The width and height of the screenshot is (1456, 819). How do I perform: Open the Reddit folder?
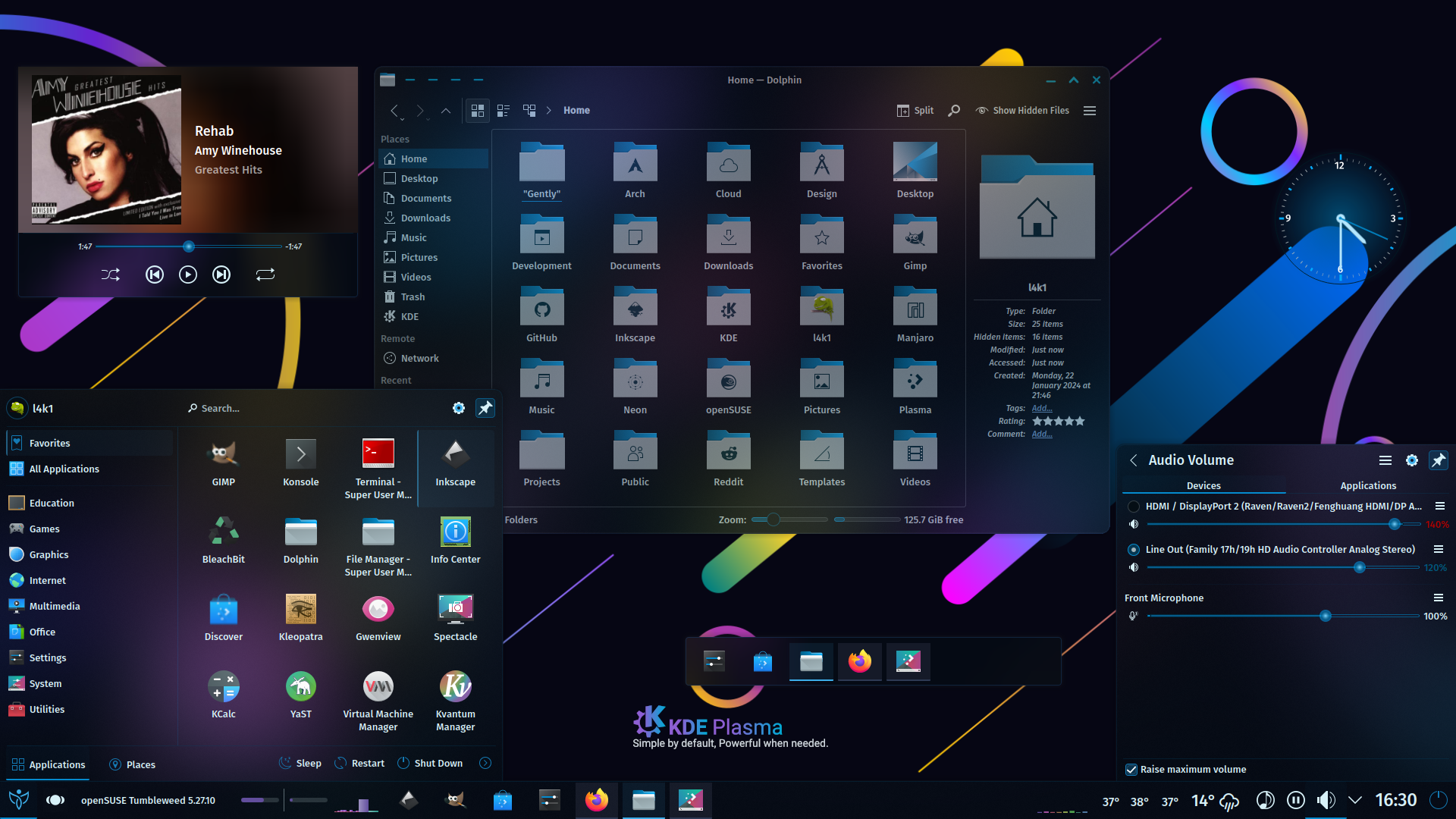pyautogui.click(x=728, y=458)
